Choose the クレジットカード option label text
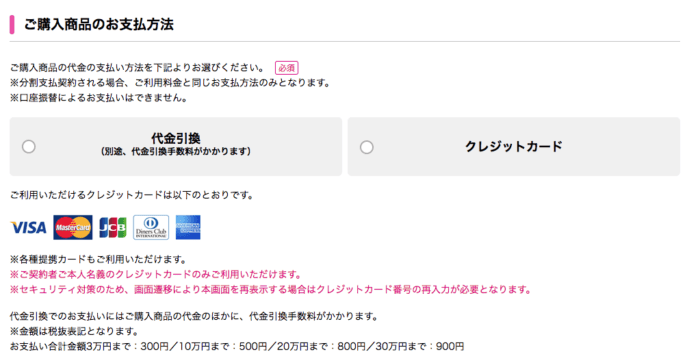 pos(514,146)
